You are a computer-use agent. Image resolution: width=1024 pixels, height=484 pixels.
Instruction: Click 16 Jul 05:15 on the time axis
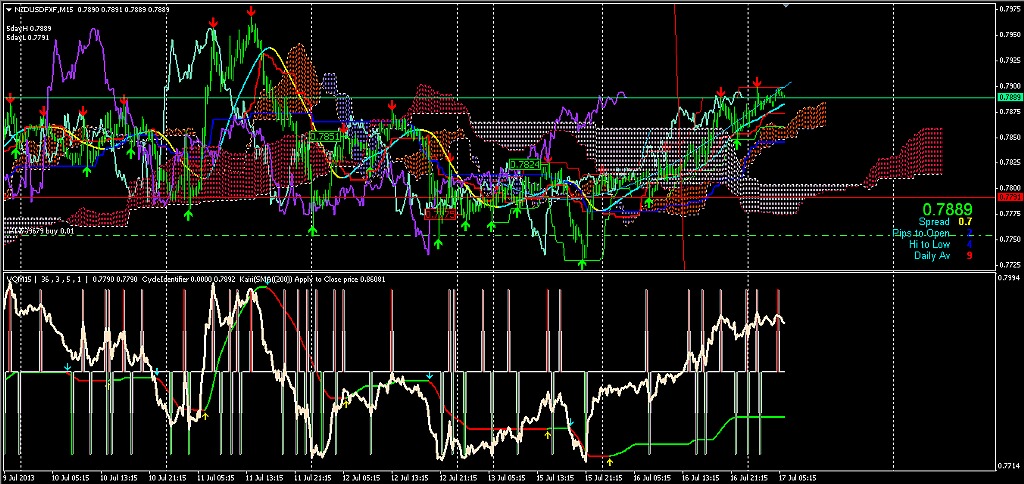pos(654,478)
